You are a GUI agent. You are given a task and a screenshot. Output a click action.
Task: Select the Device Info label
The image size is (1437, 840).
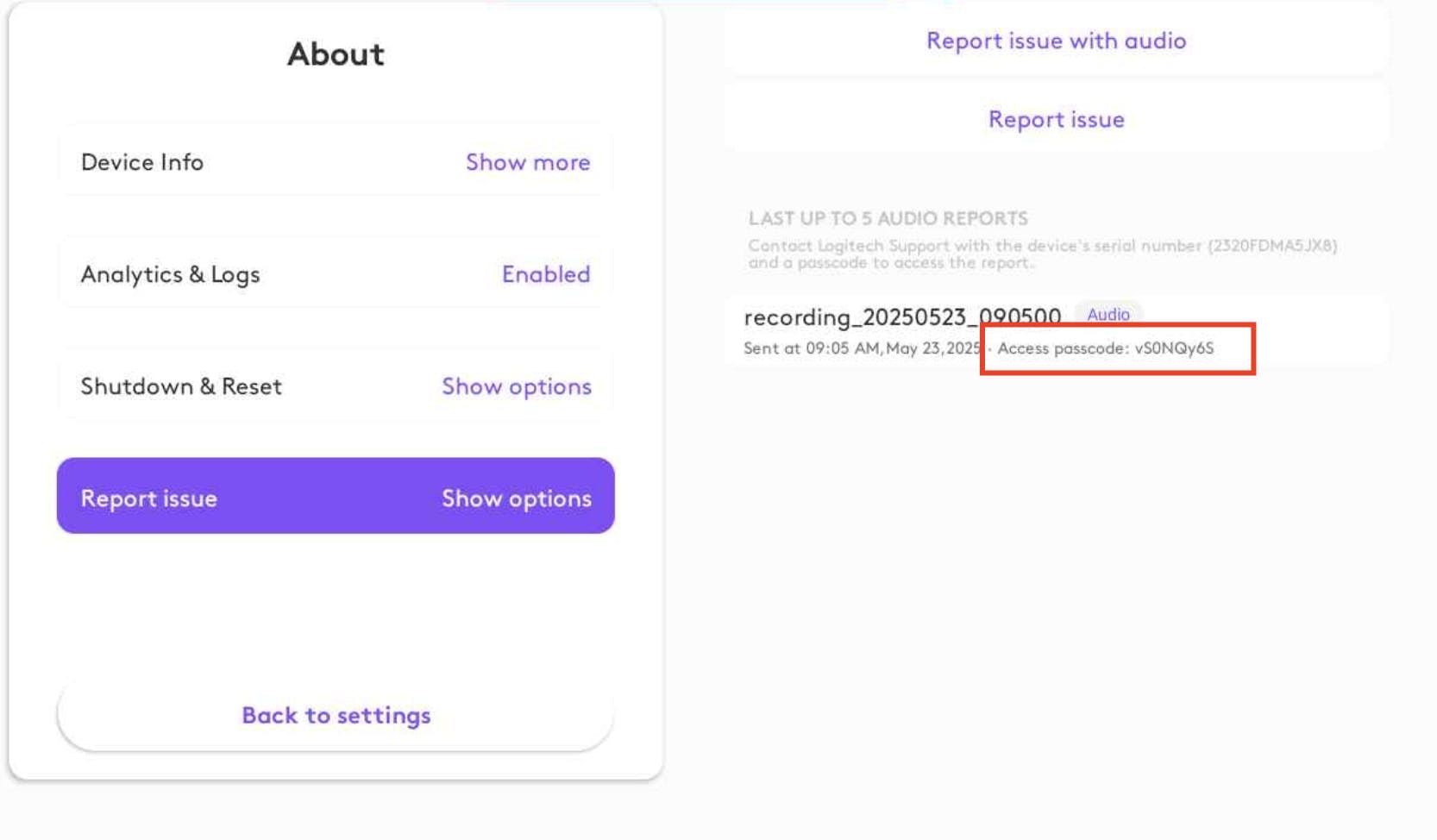pos(142,162)
